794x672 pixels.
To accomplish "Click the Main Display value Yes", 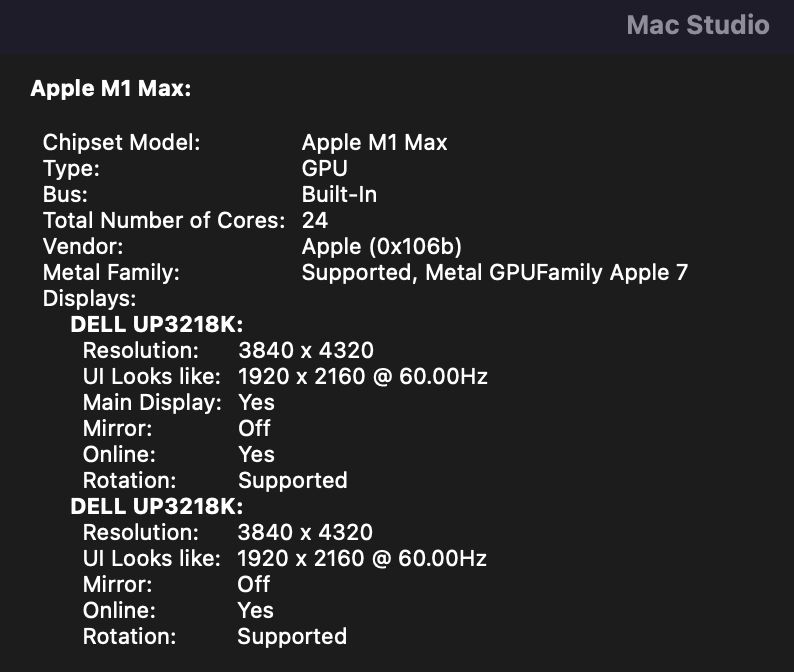I will pos(256,402).
